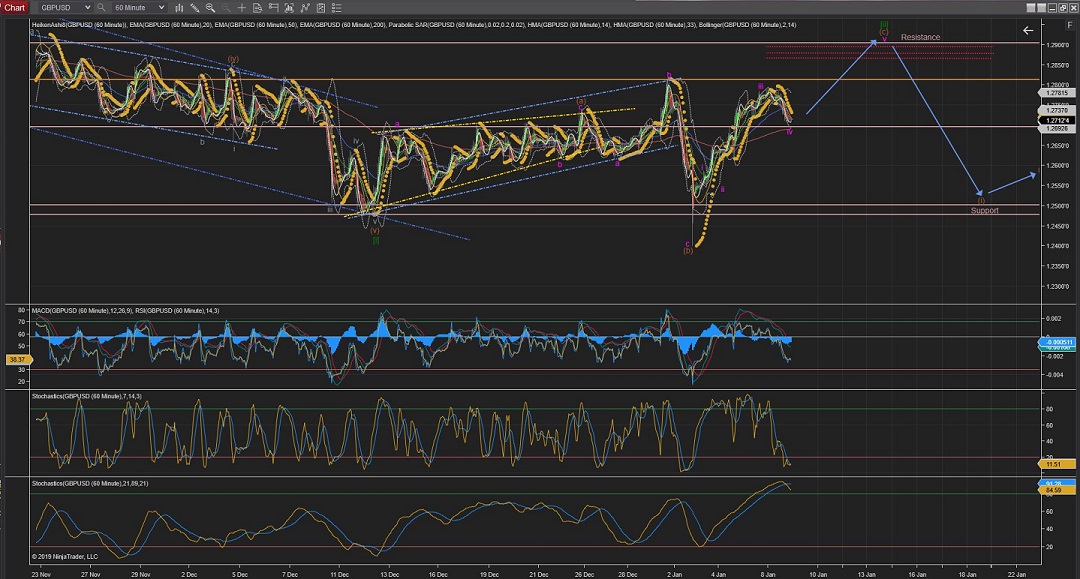The height and width of the screenshot is (579, 1080).
Task: Click the RSI value marker 38.37
Action: click(x=17, y=359)
